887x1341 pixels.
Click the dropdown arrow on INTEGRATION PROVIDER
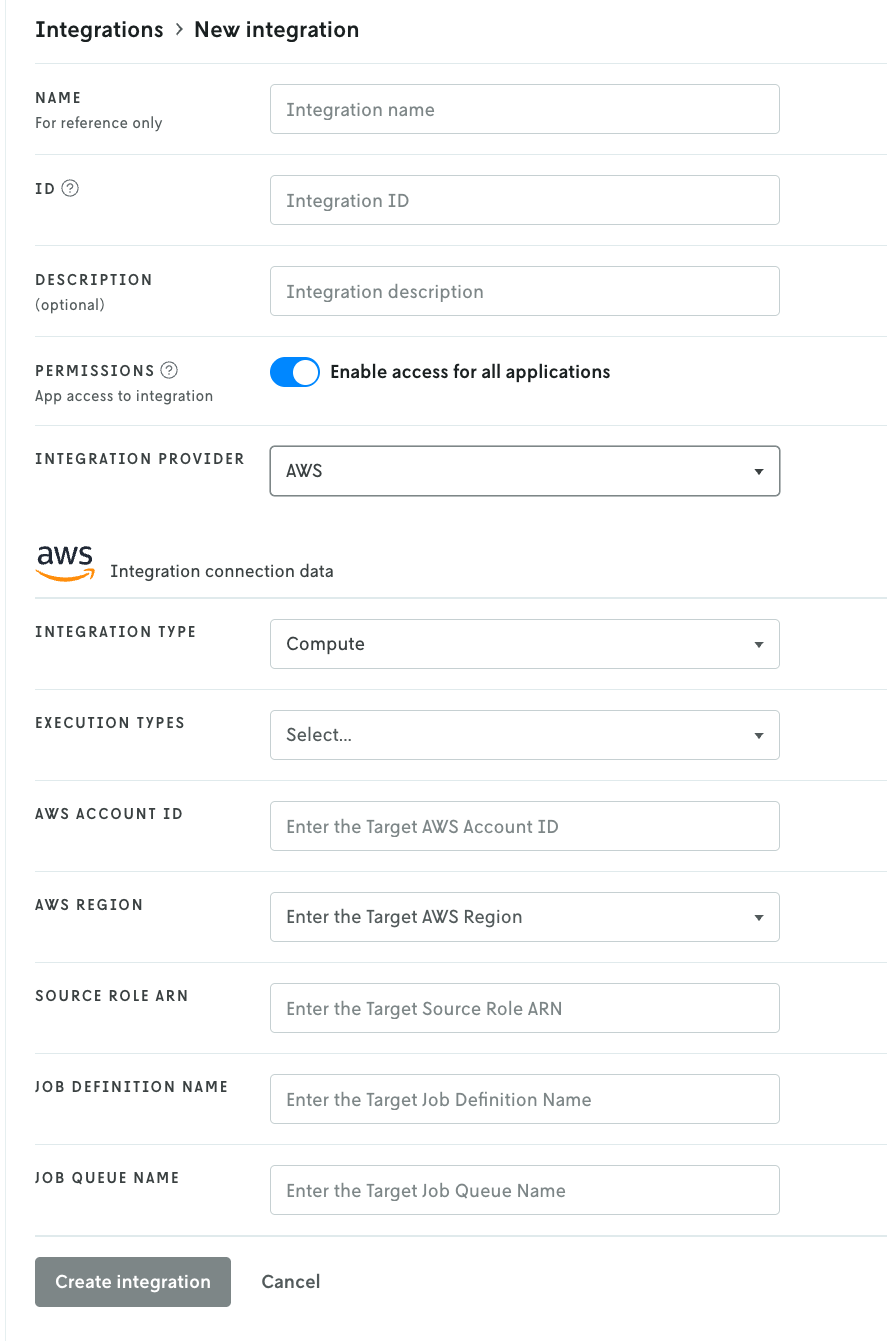[758, 470]
